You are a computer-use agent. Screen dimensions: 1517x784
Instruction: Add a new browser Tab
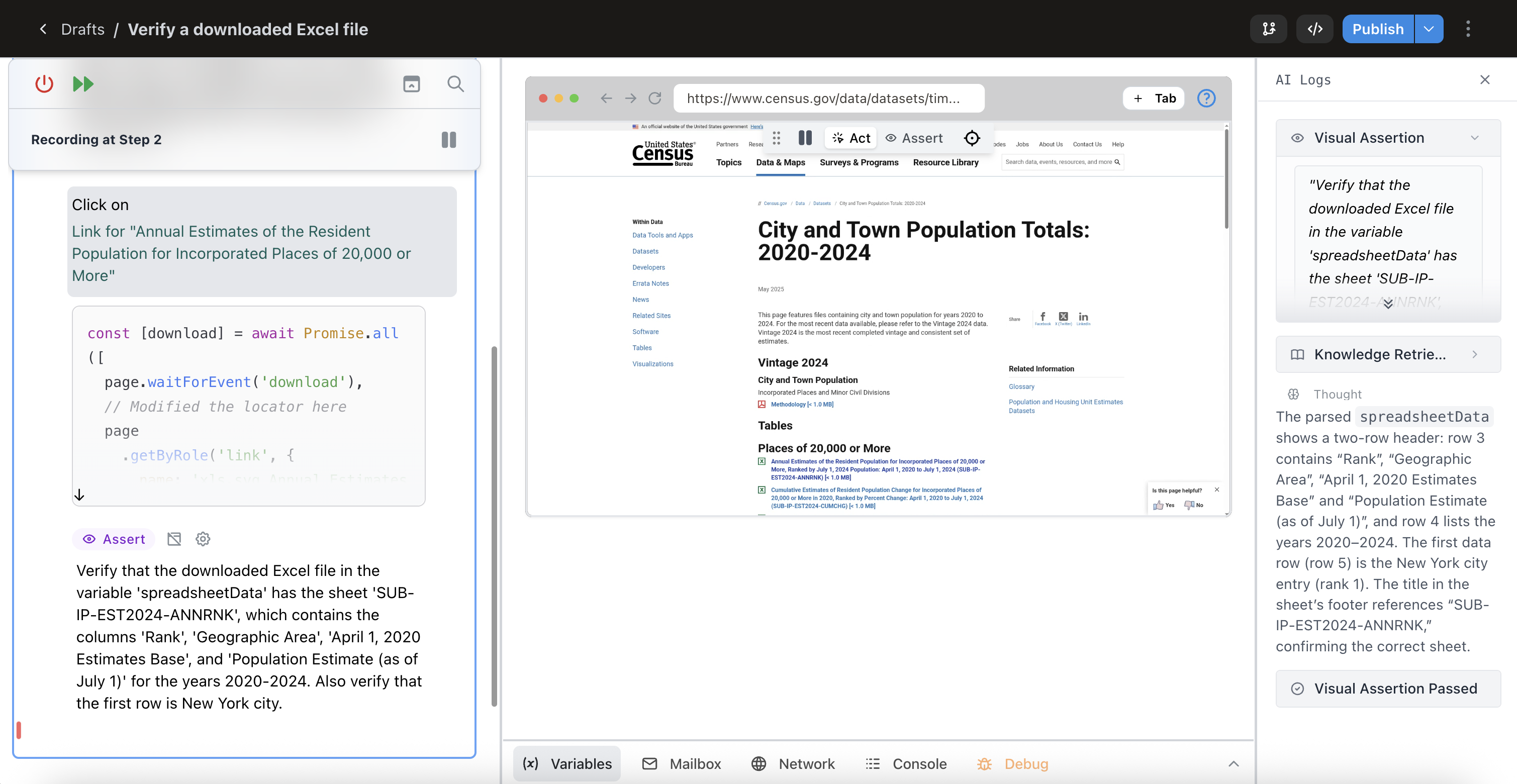(x=1154, y=99)
